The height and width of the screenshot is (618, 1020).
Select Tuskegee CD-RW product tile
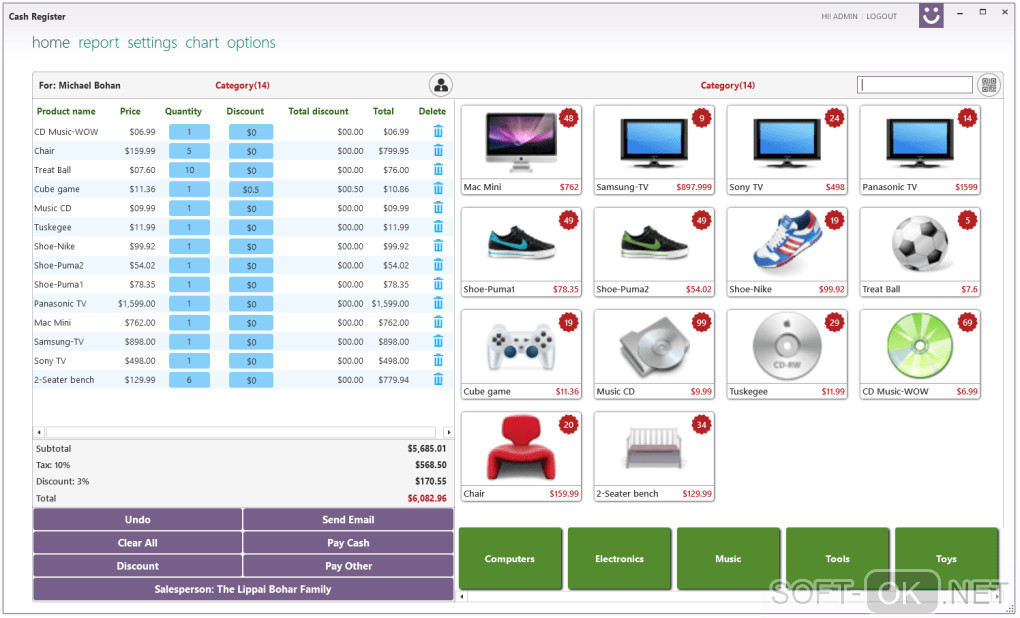(x=786, y=355)
